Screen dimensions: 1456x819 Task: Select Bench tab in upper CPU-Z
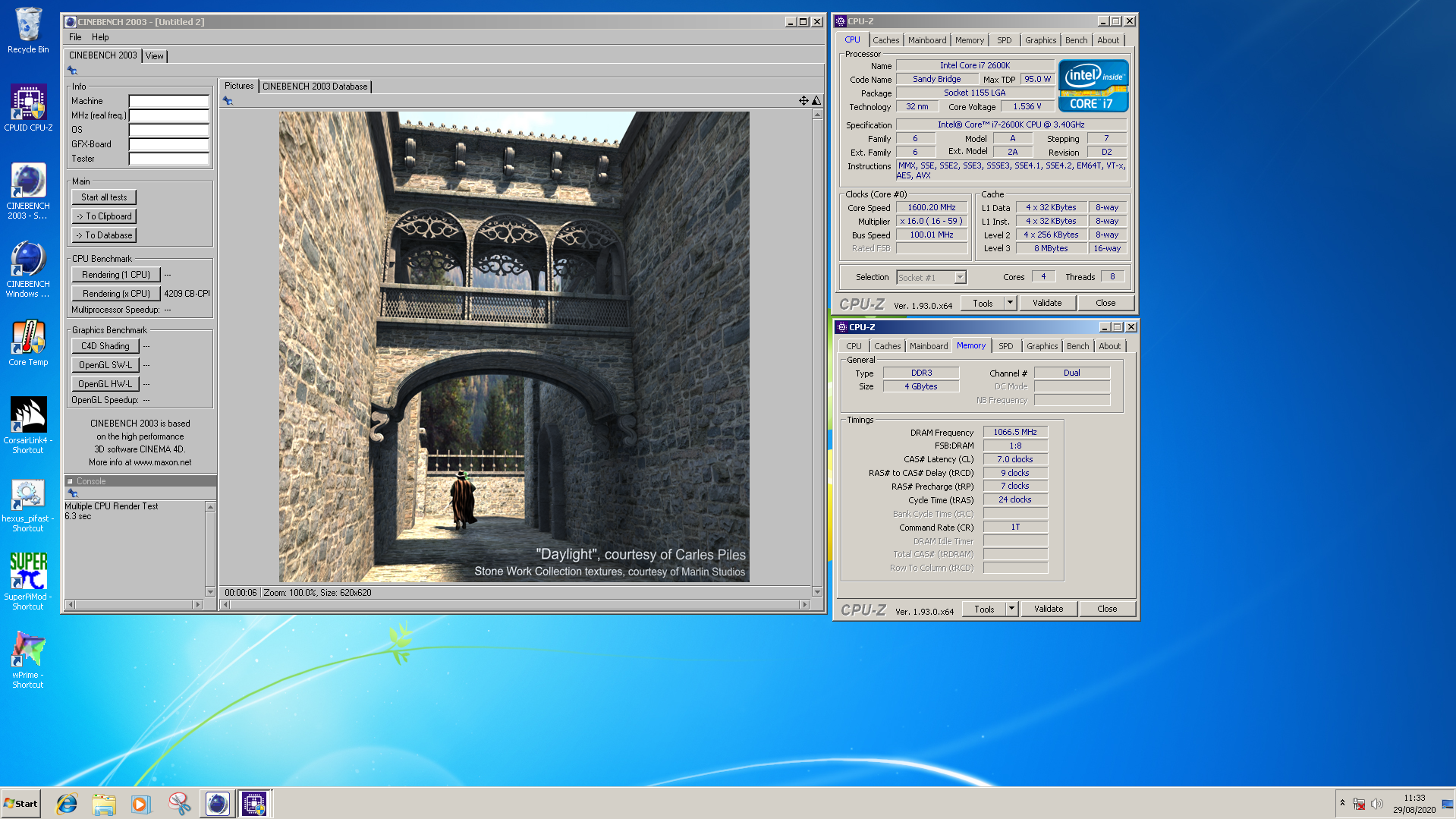1076,40
